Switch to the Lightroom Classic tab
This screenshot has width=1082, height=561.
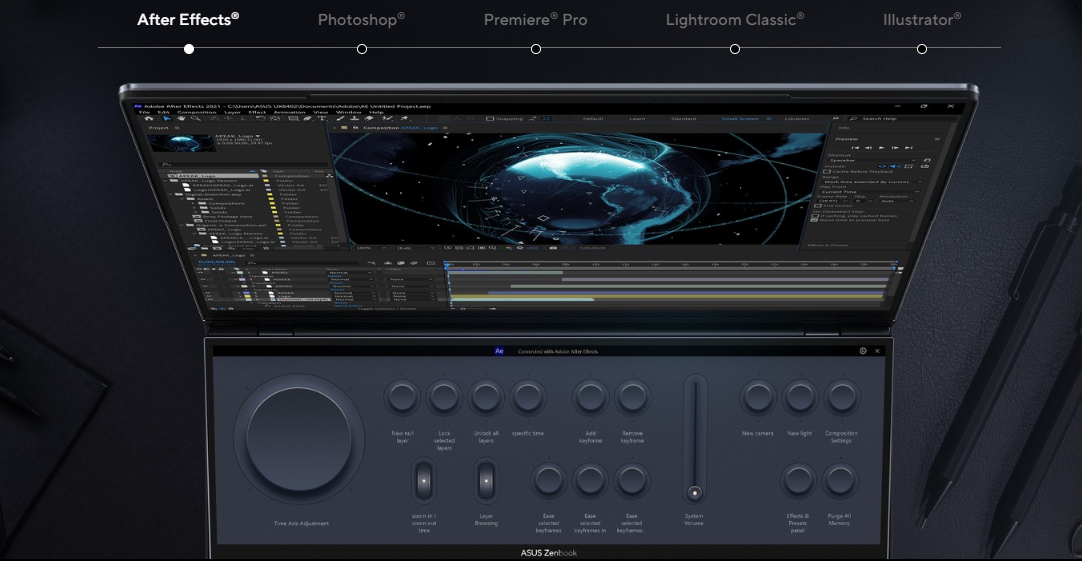coord(735,20)
